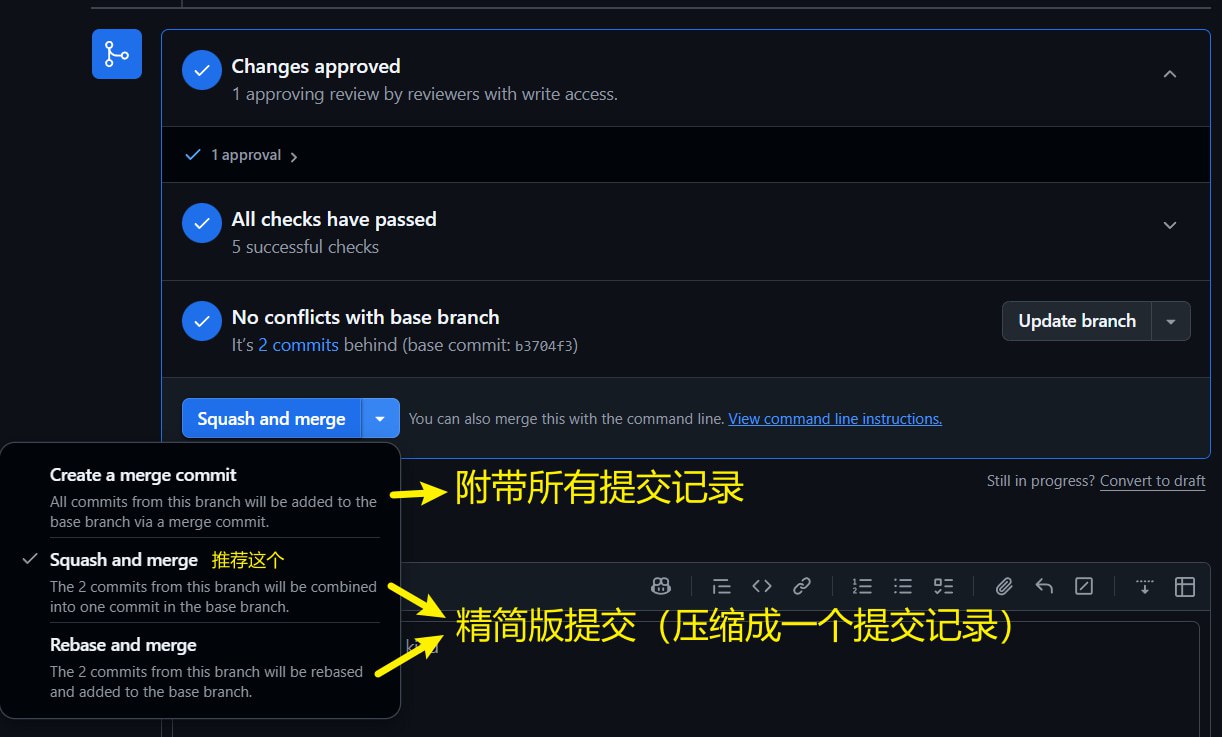Open the merge method dropdown arrow
The width and height of the screenshot is (1222, 737).
click(x=380, y=418)
